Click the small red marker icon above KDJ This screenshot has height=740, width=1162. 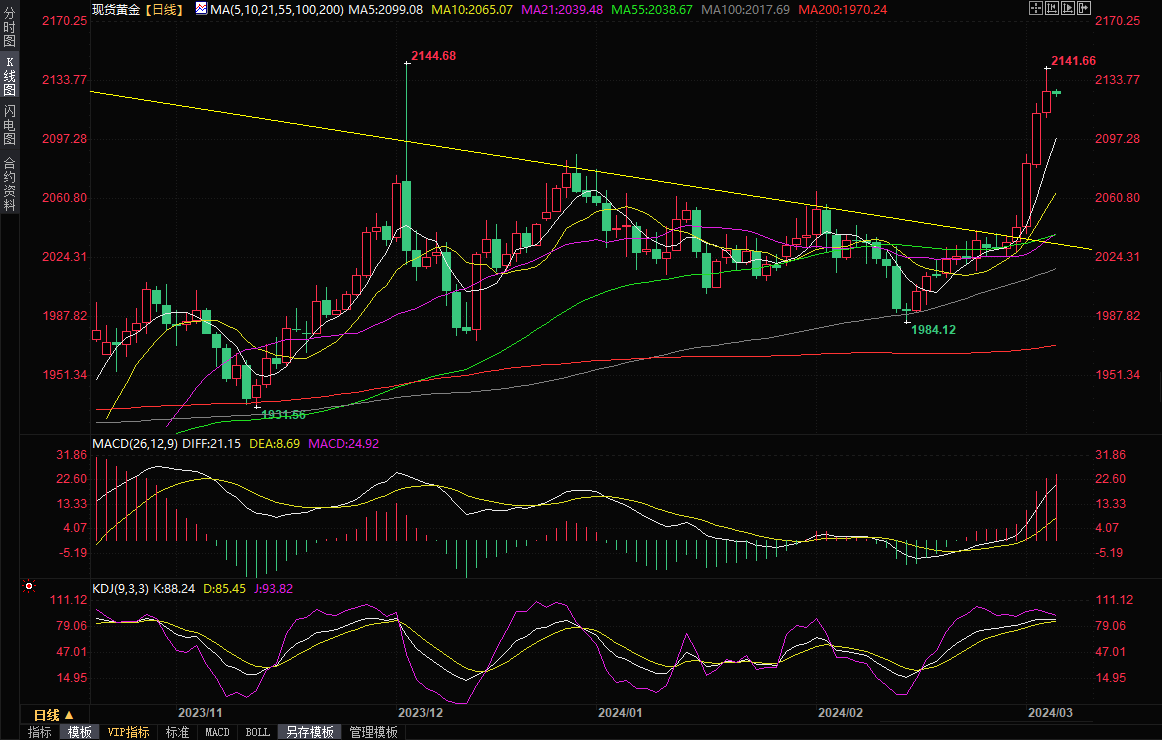28,585
